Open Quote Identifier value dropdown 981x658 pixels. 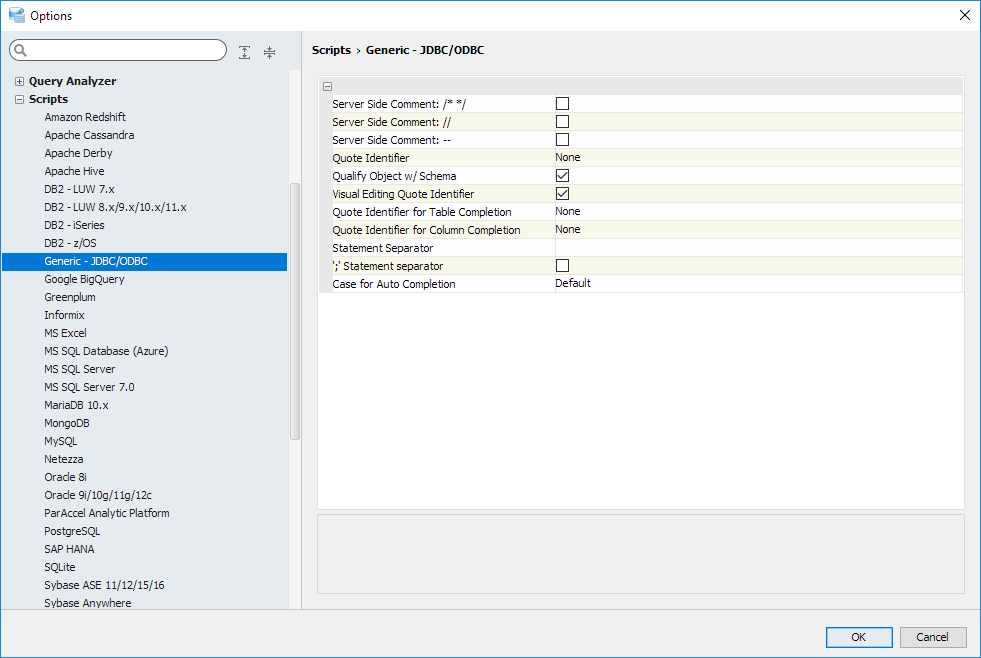[756, 157]
